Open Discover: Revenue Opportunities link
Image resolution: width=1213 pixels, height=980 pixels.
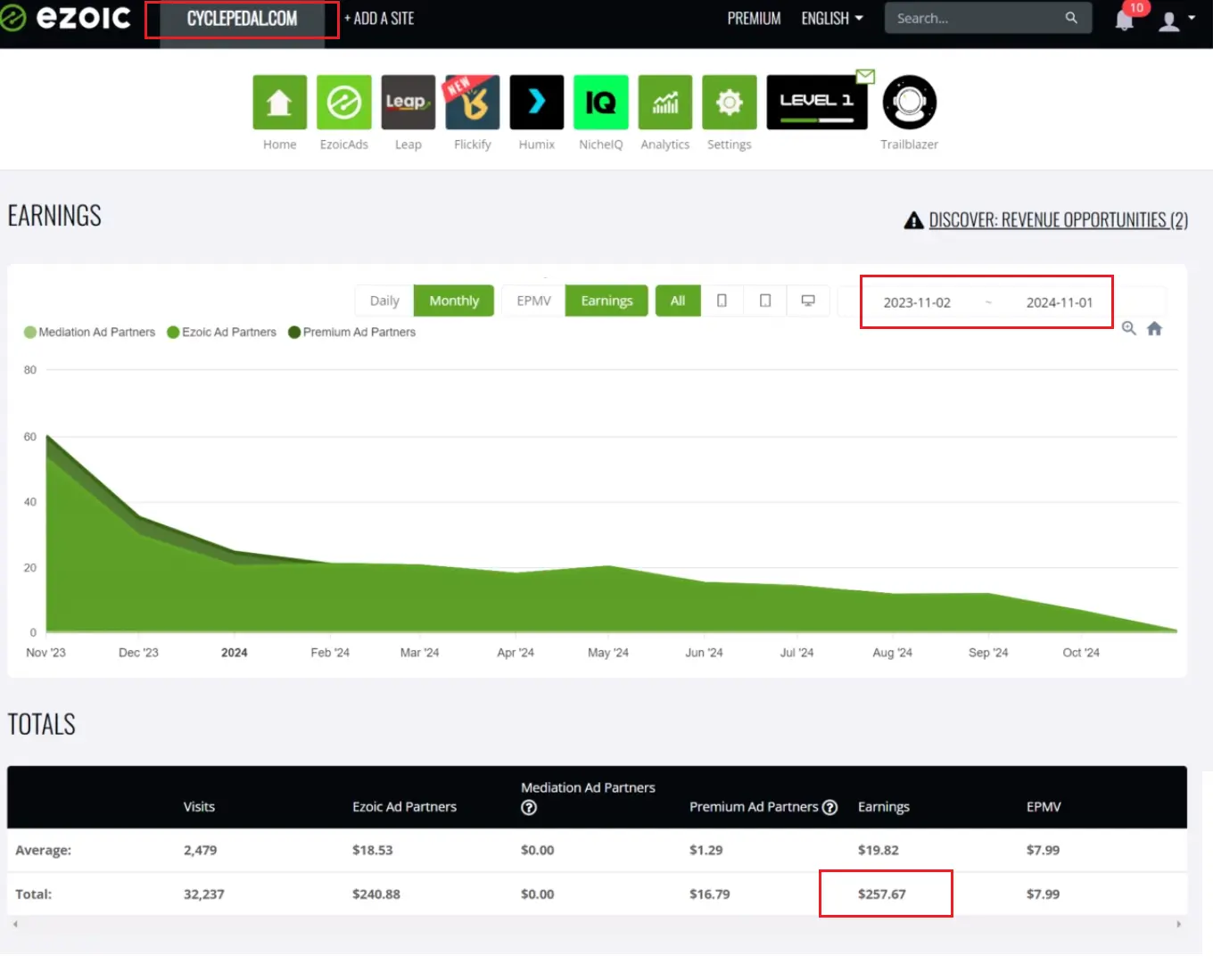click(x=1058, y=220)
